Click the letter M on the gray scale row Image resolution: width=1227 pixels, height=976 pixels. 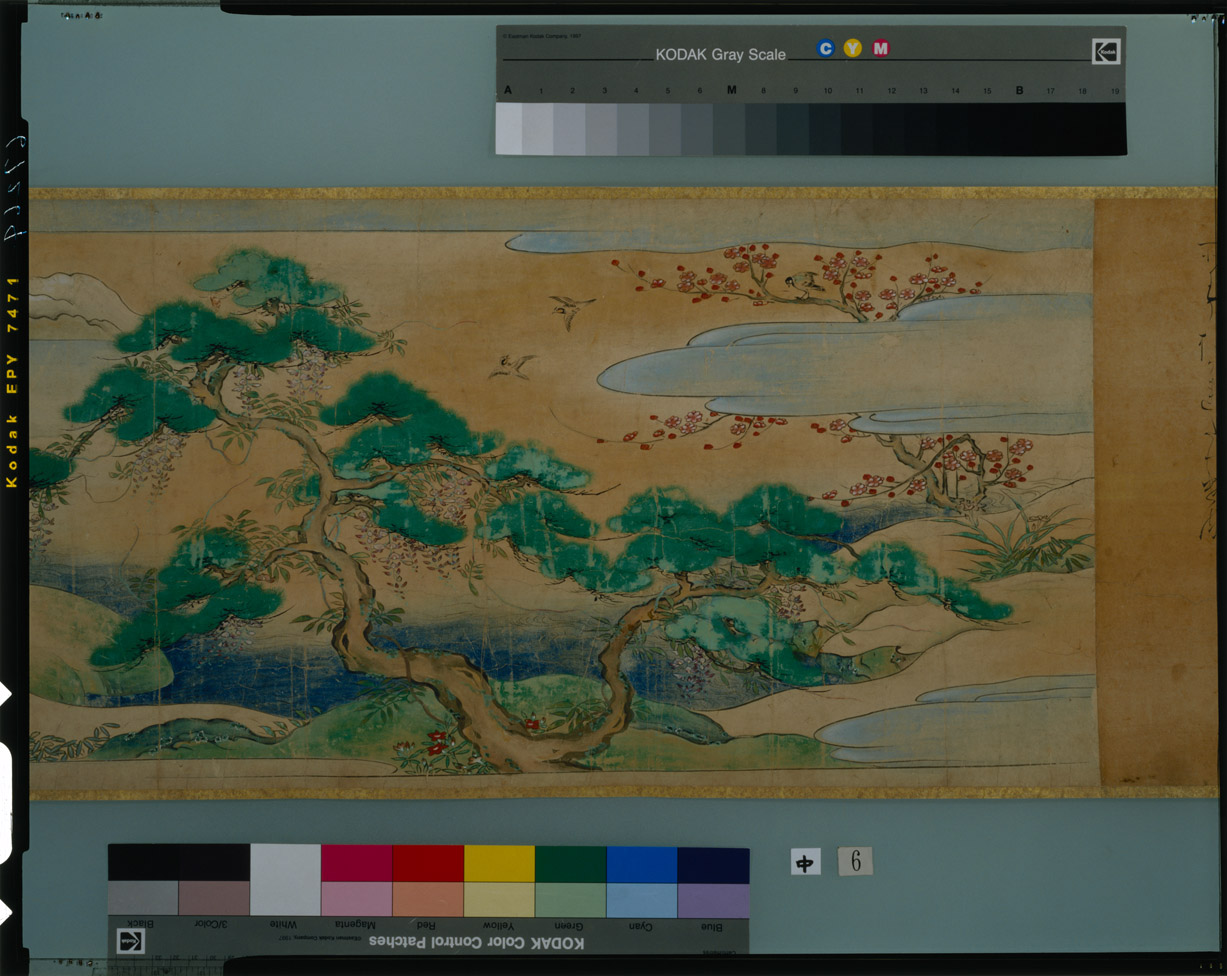[731, 90]
